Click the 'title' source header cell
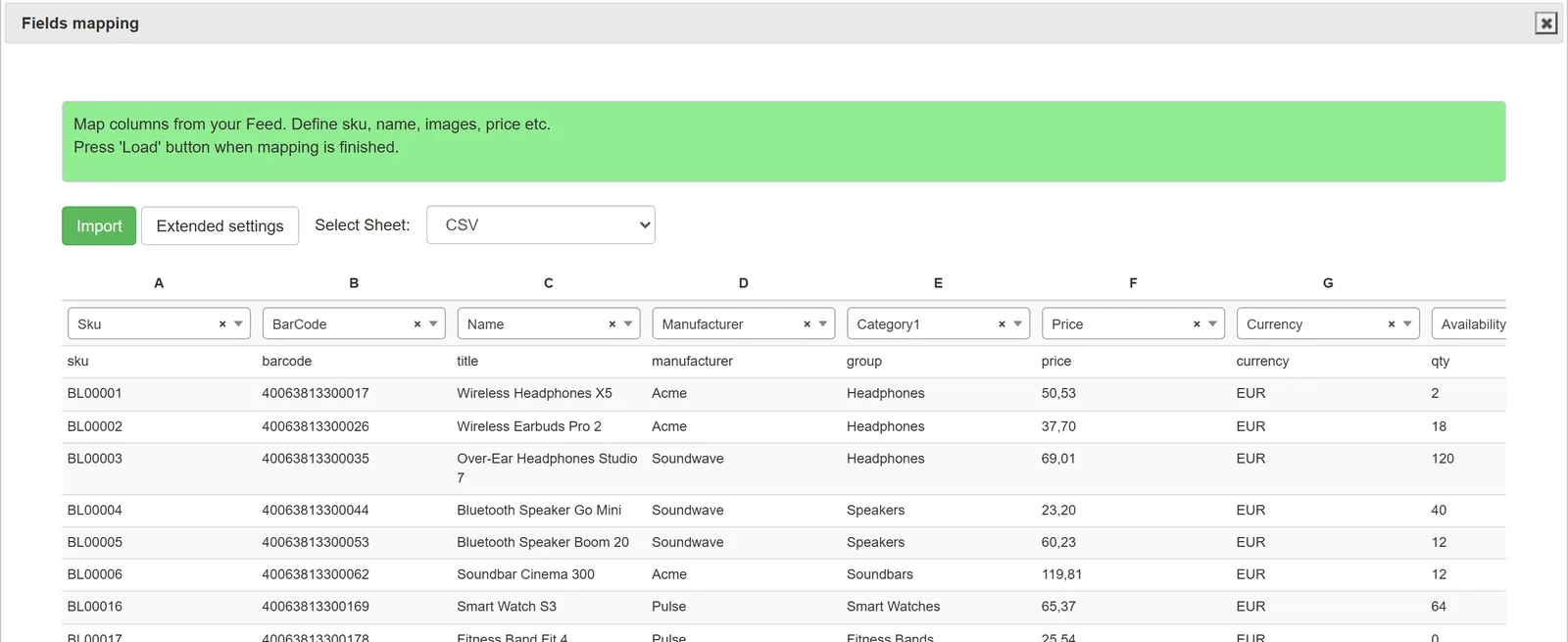 tap(467, 361)
